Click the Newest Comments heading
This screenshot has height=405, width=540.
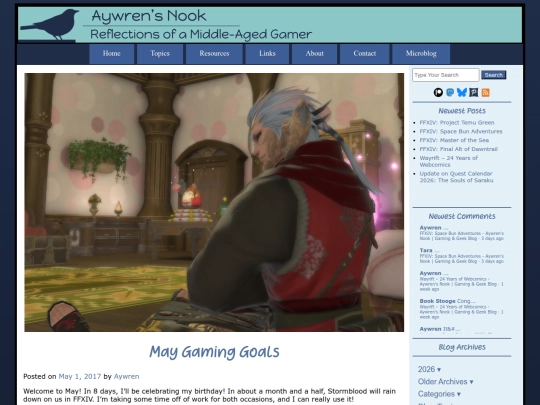click(x=462, y=216)
